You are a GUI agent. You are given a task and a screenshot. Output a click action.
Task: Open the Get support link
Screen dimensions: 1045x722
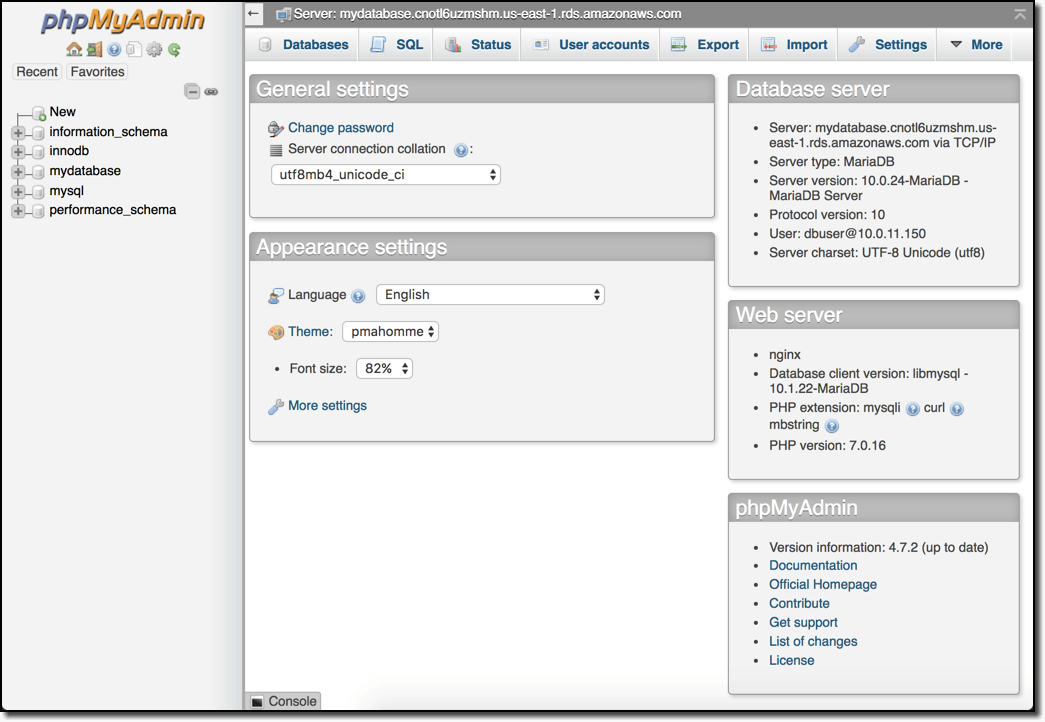coord(803,622)
